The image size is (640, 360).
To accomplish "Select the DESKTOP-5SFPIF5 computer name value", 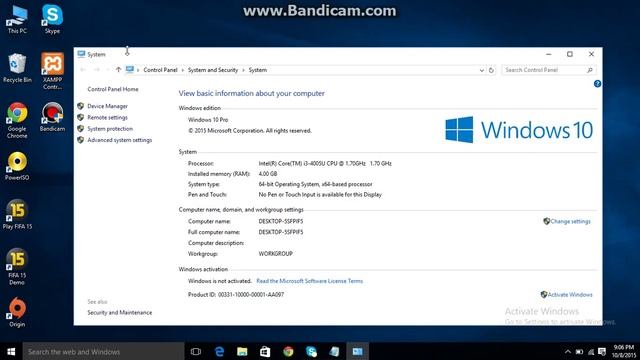I will [281, 221].
